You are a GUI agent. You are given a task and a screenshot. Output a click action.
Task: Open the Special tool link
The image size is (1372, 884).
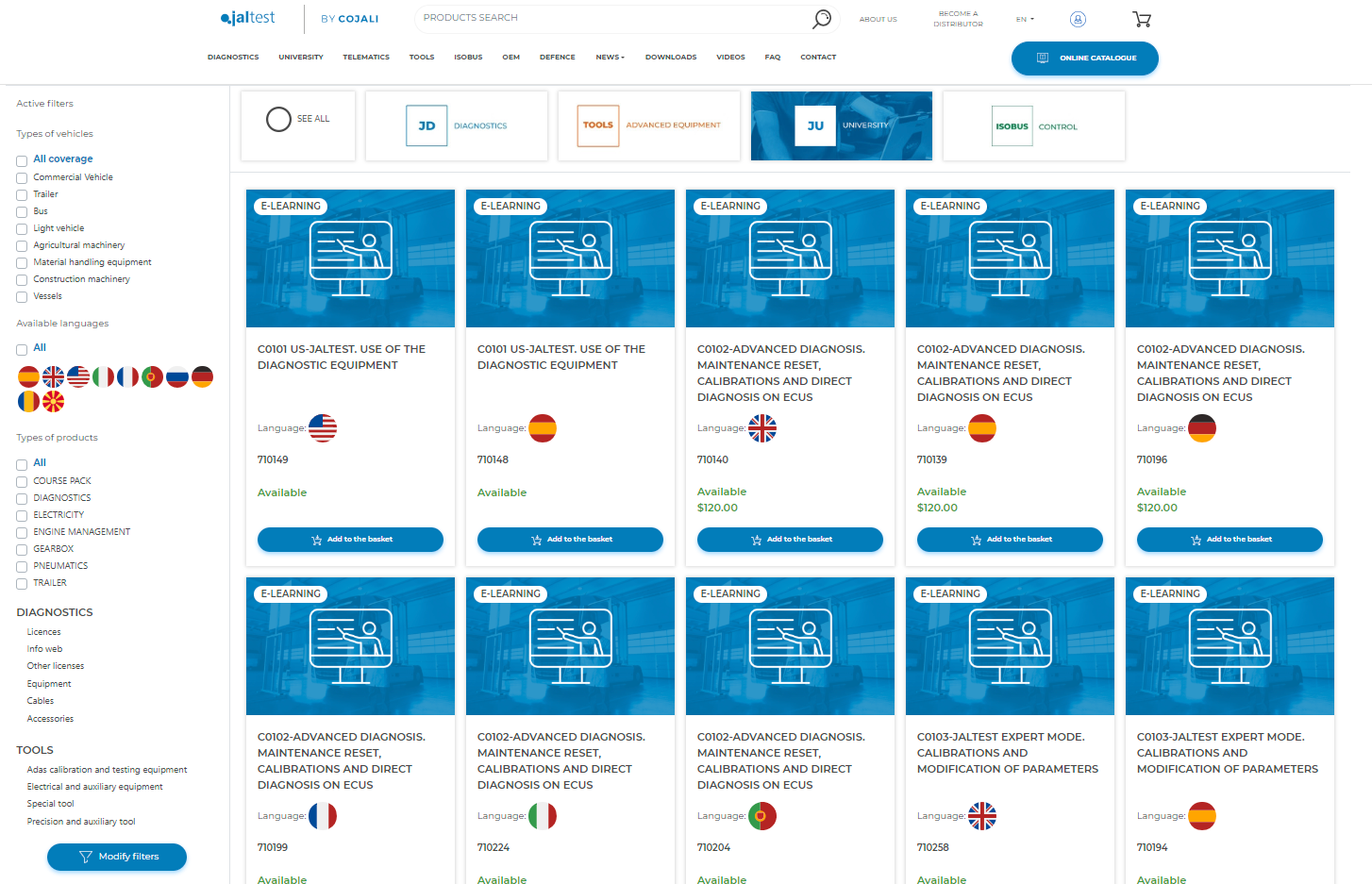coord(50,804)
